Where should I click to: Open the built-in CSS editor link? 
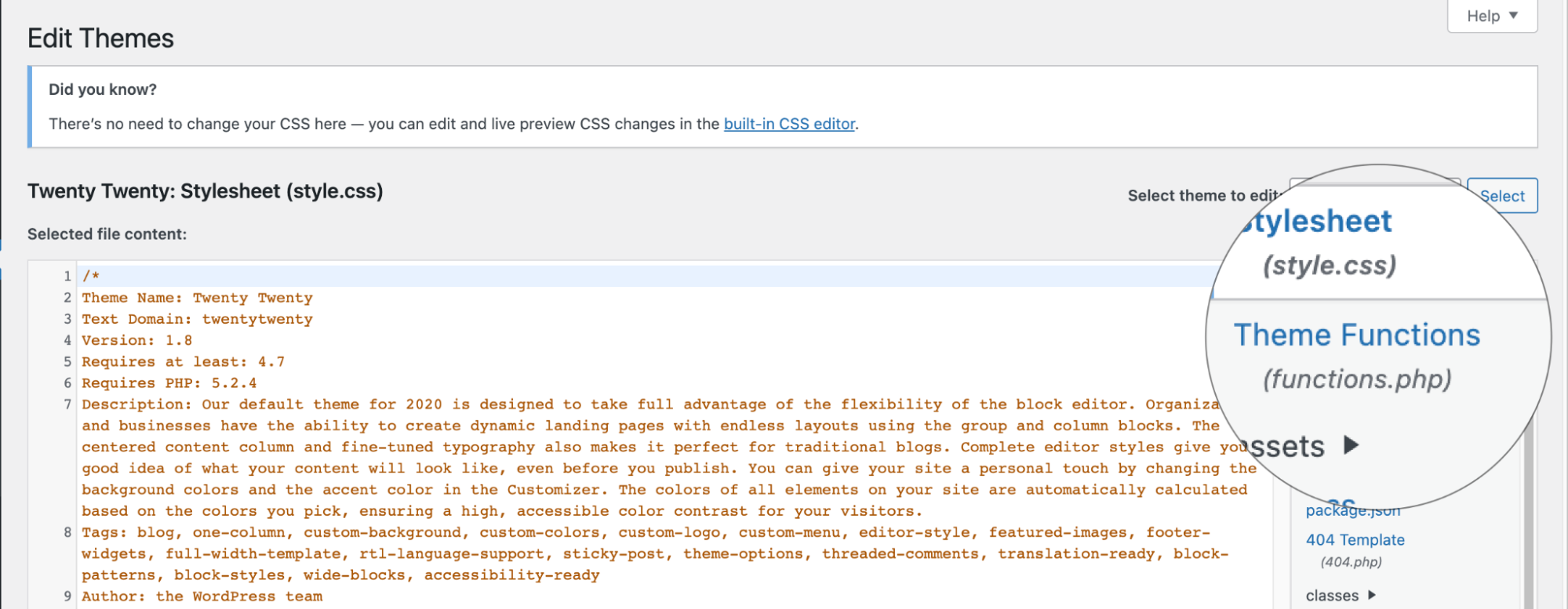(789, 124)
